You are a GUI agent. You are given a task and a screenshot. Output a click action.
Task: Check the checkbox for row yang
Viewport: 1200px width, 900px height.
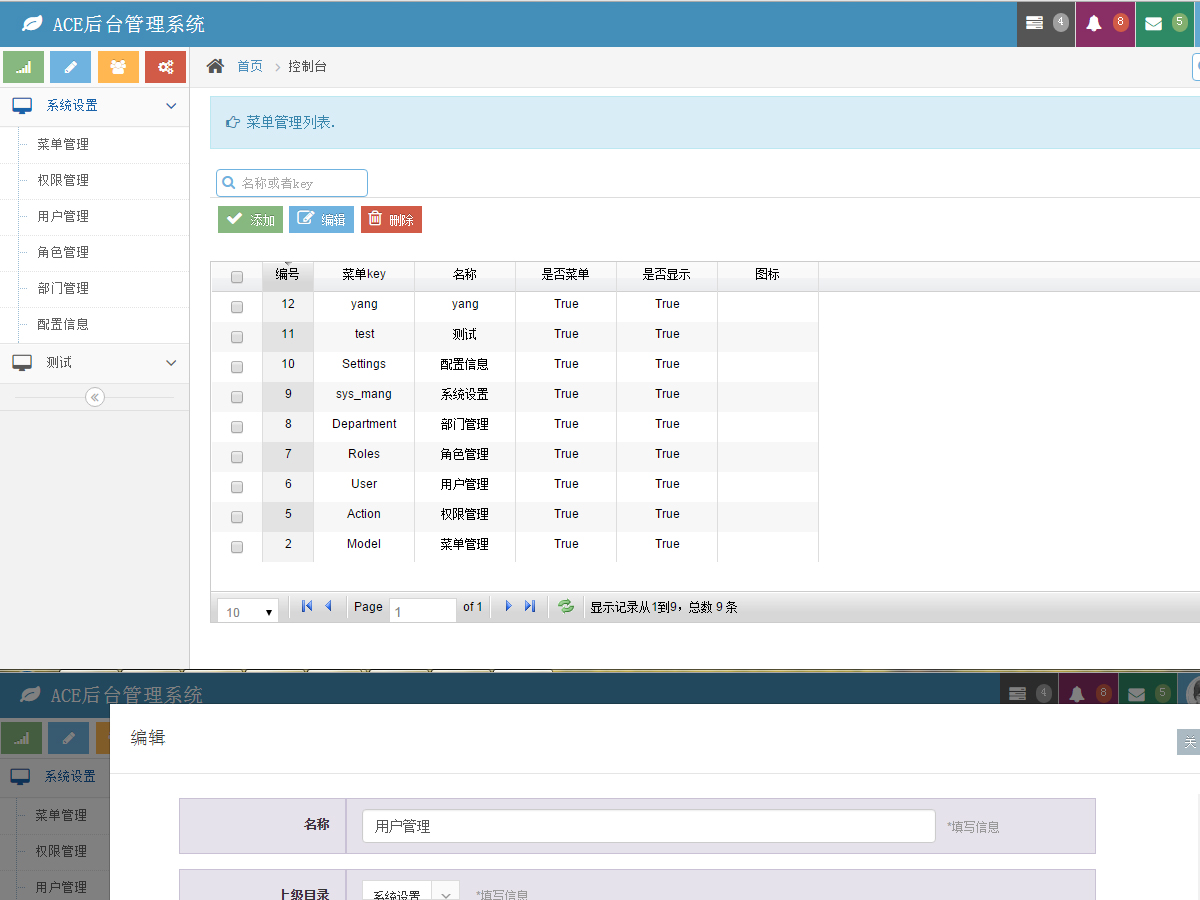pos(237,307)
